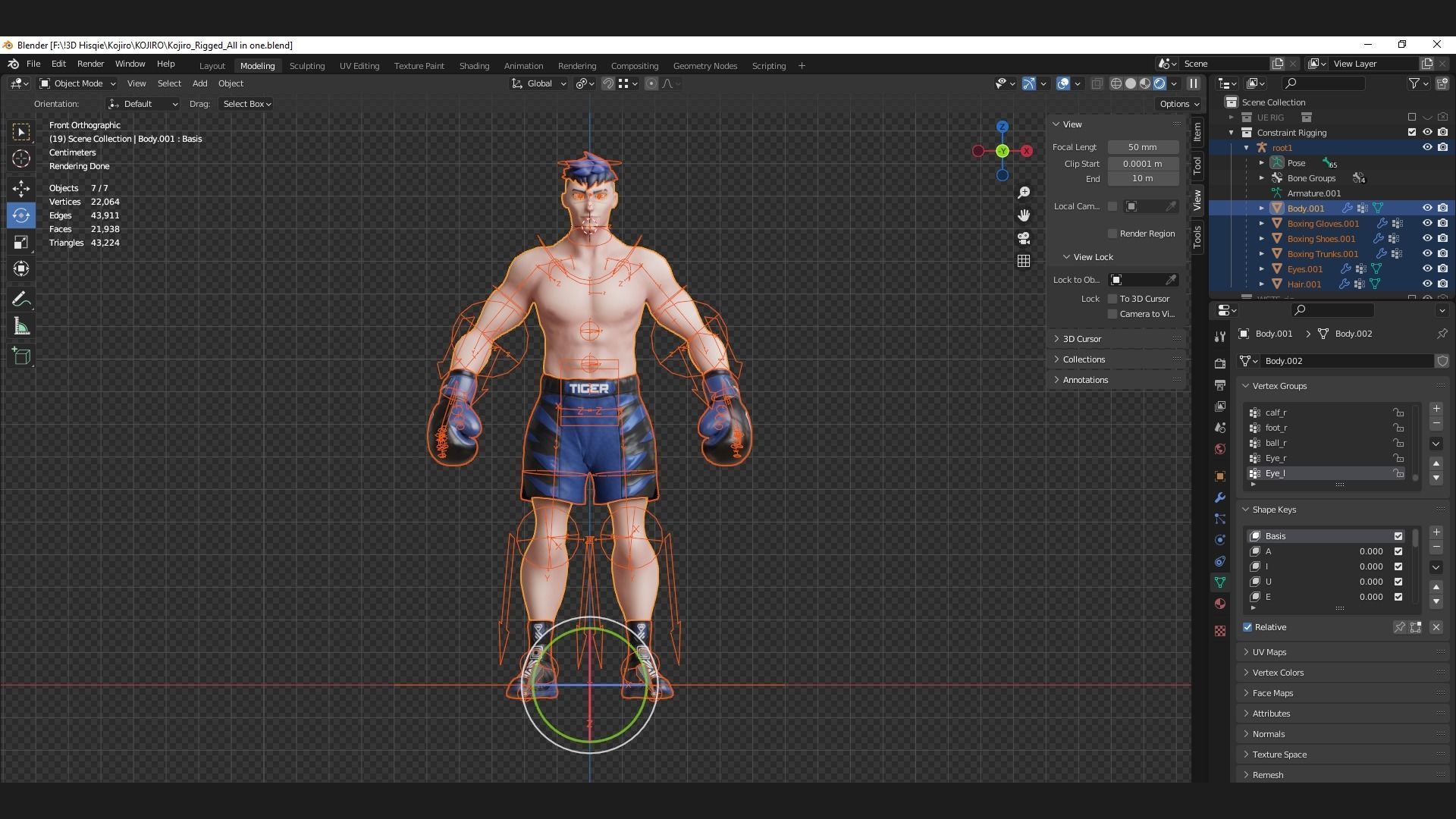Activate the Measure tool
The width and height of the screenshot is (1456, 819).
21,328
